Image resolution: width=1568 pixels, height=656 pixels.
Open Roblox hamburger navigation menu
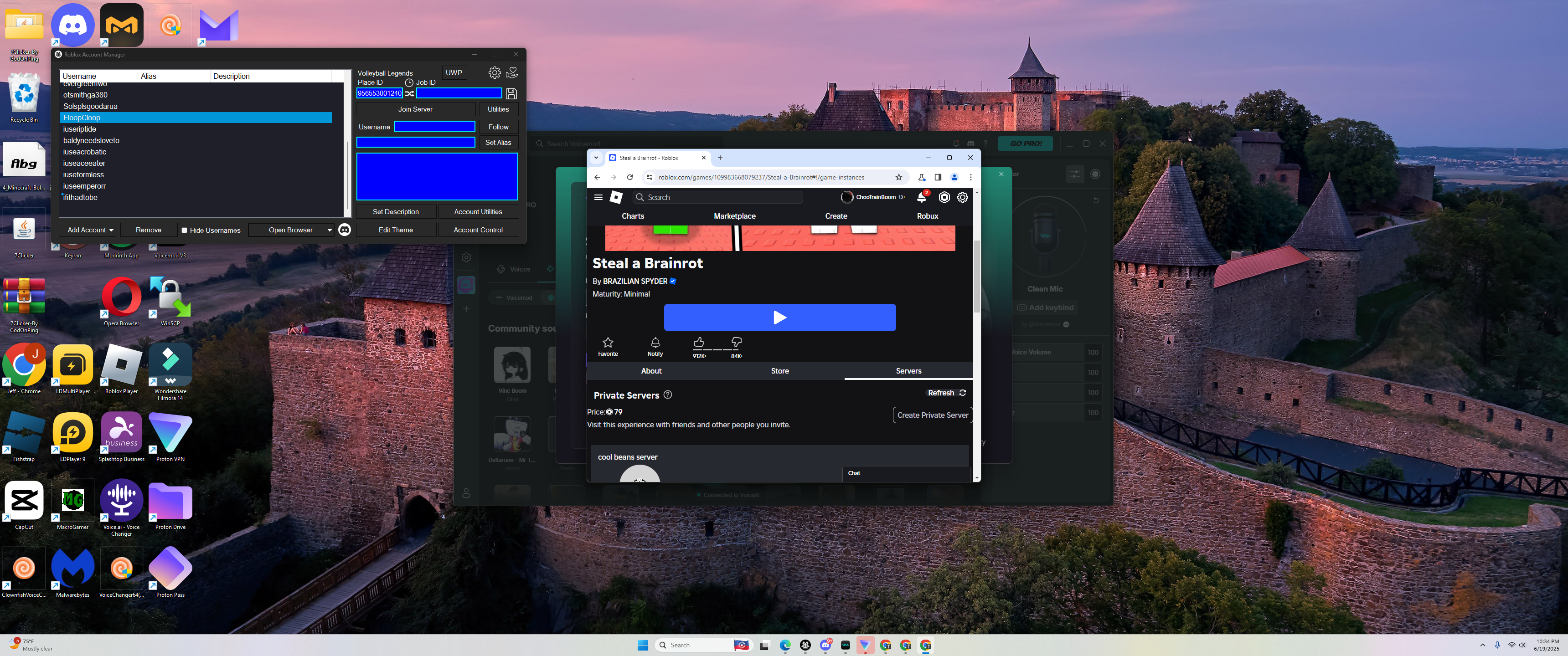(x=598, y=197)
